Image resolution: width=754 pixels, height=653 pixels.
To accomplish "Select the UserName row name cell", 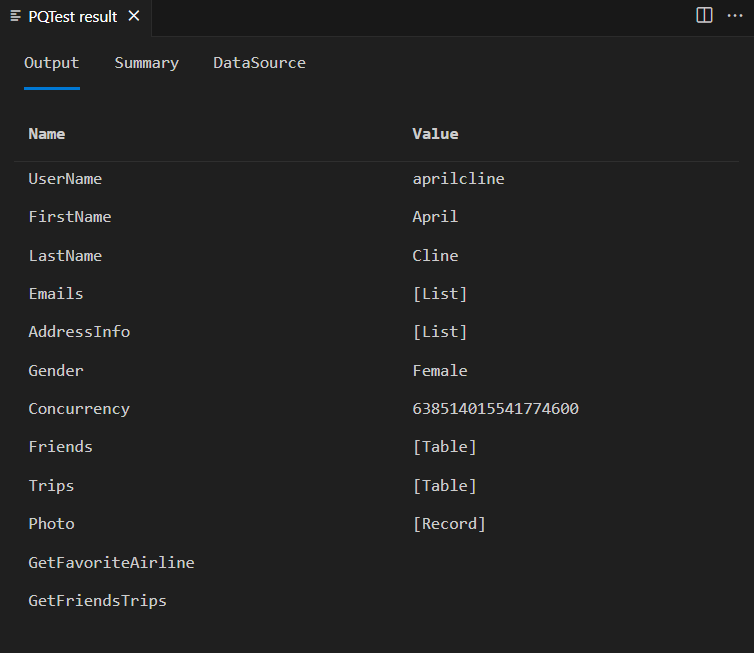I will pyautogui.click(x=65, y=179).
